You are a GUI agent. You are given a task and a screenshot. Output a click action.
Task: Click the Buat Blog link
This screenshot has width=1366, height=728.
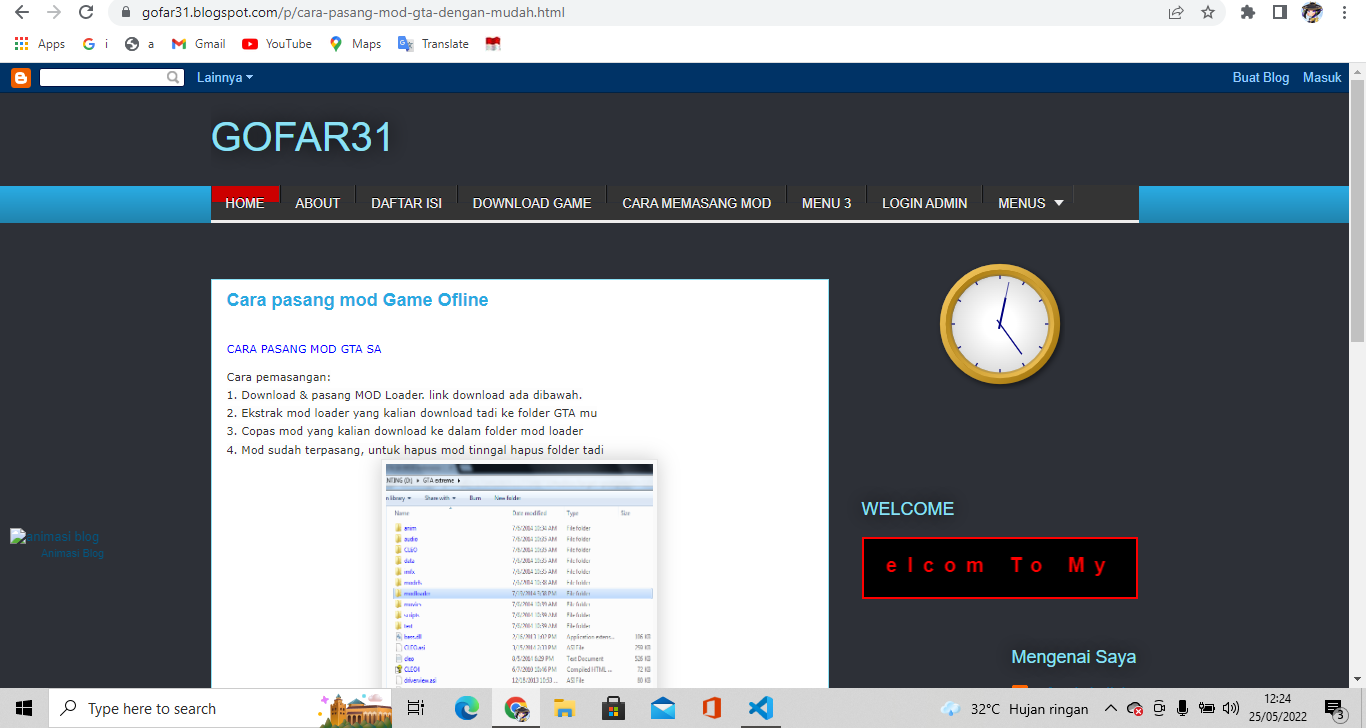pos(1261,77)
